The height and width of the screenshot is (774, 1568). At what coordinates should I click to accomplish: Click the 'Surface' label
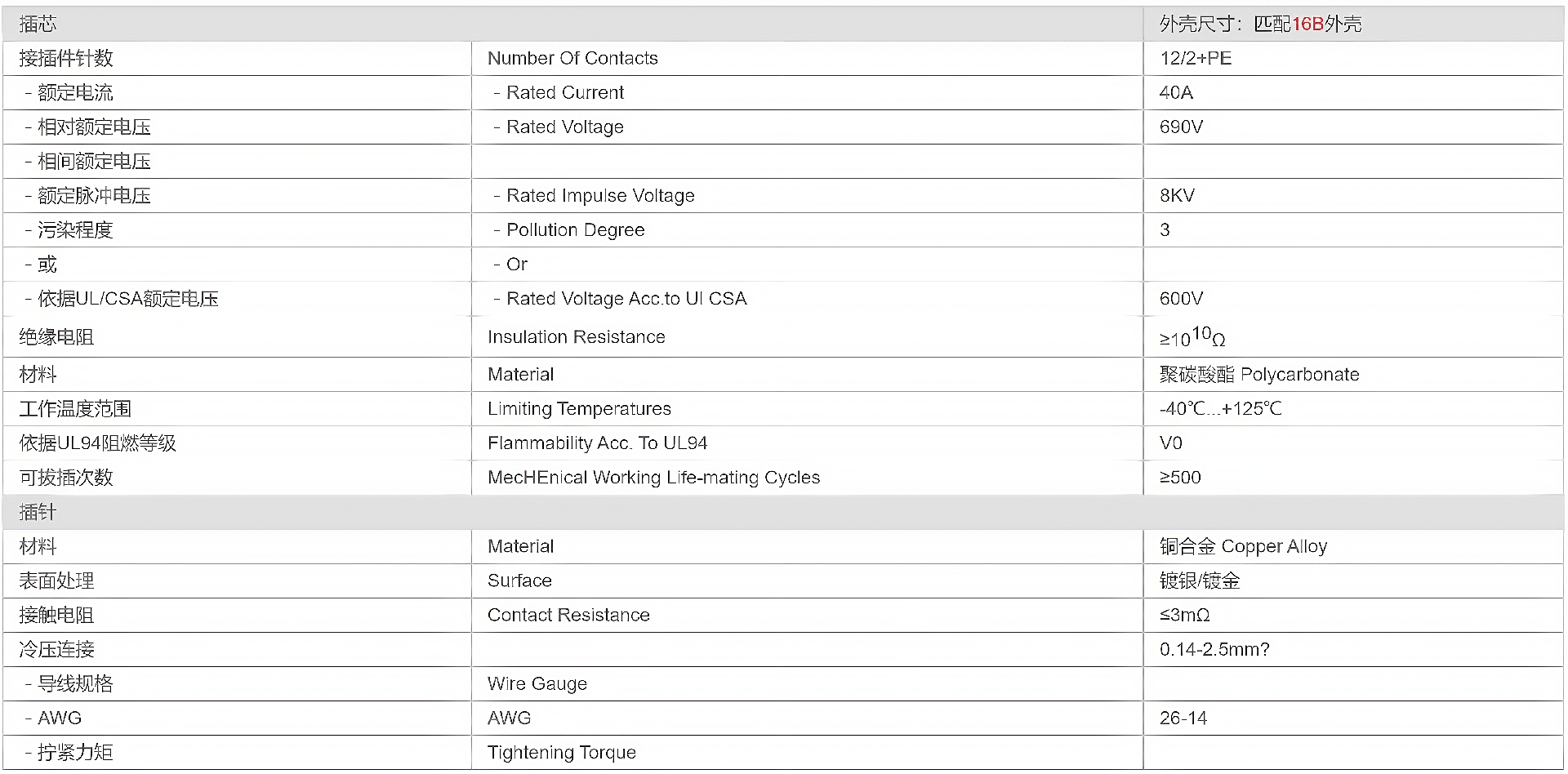519,580
